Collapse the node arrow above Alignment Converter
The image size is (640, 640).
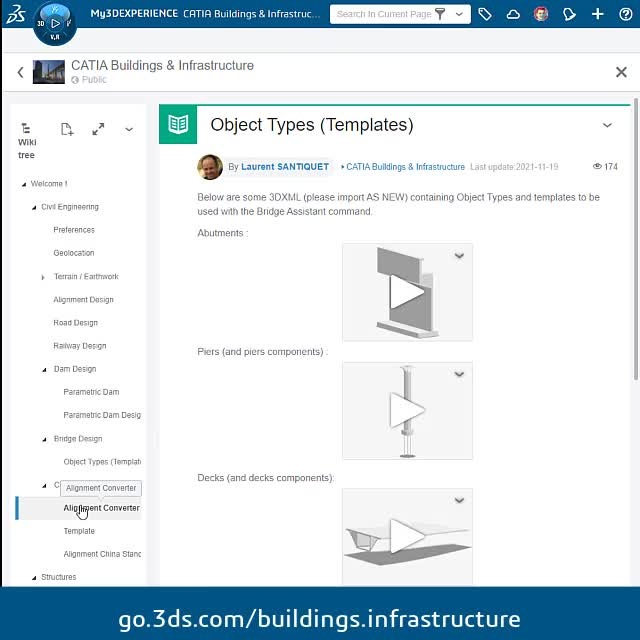tap(44, 486)
